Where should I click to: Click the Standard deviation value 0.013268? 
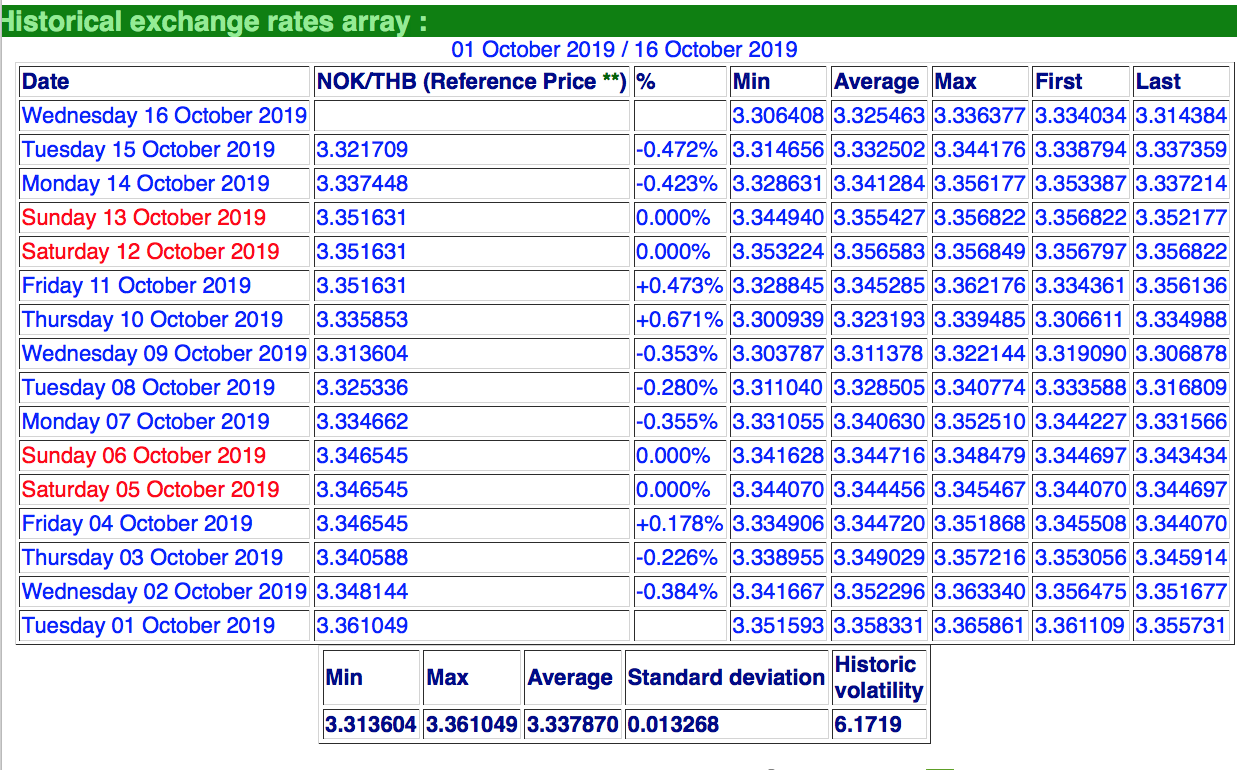pos(673,725)
